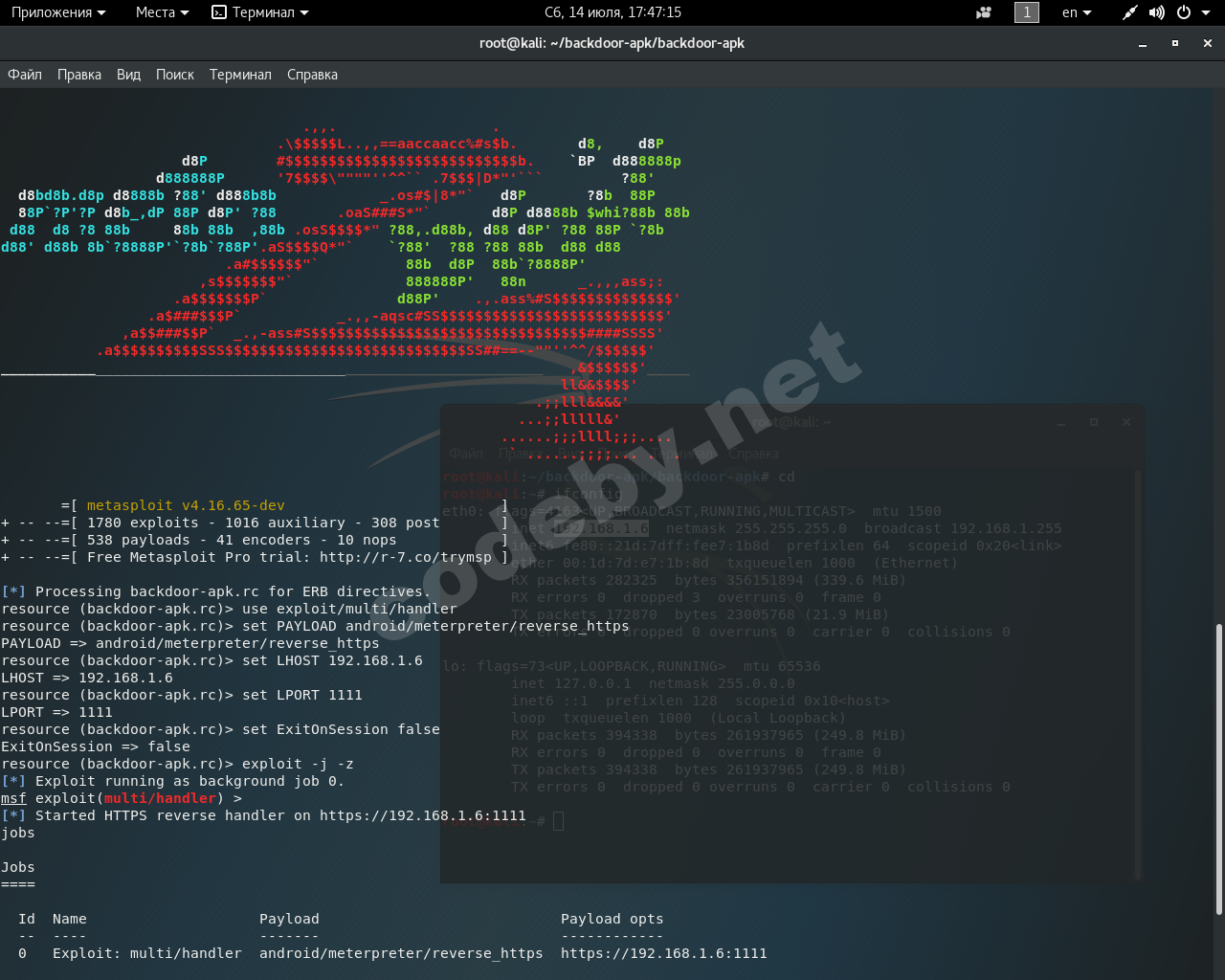Click the 'Started HTTPS reverse handler' line
Viewport: 1225px width, 980px height.
click(x=263, y=815)
